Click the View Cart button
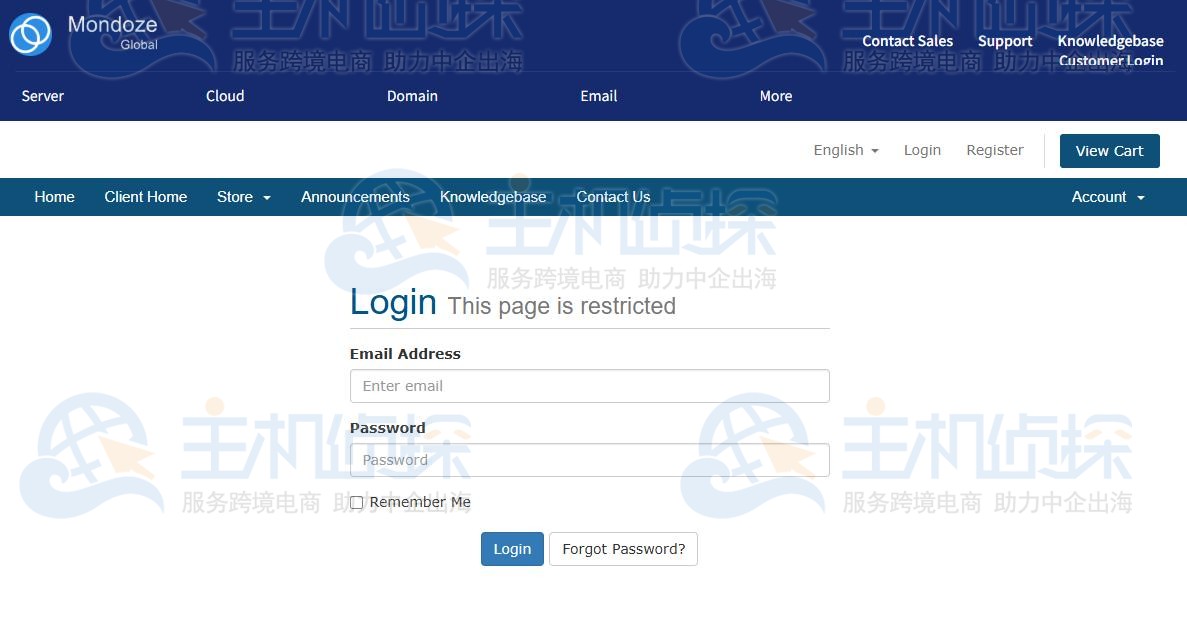The width and height of the screenshot is (1187, 626). pyautogui.click(x=1109, y=151)
